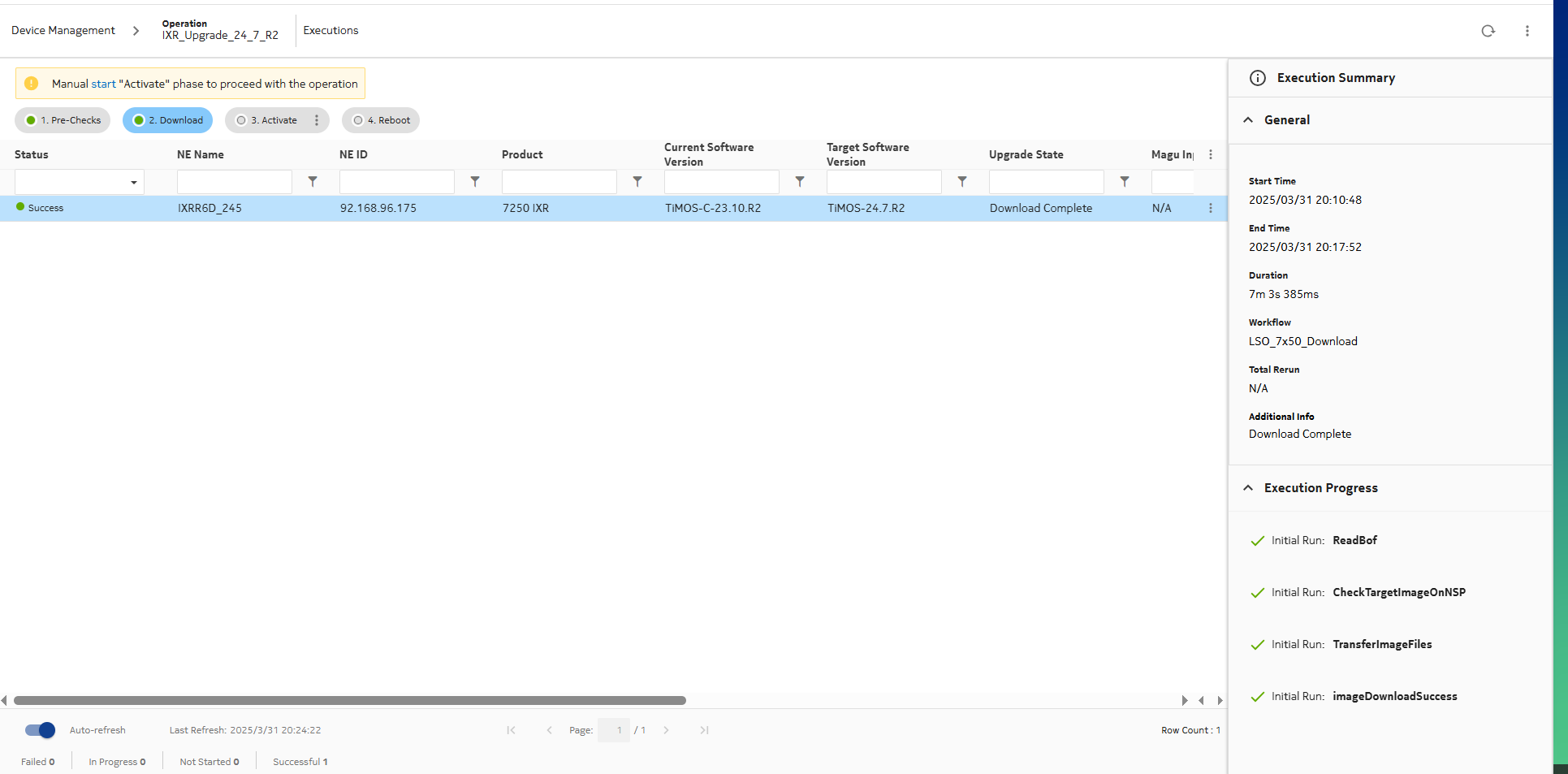Click the NE ID column filter icon
The image size is (1568, 774).
coord(475,182)
